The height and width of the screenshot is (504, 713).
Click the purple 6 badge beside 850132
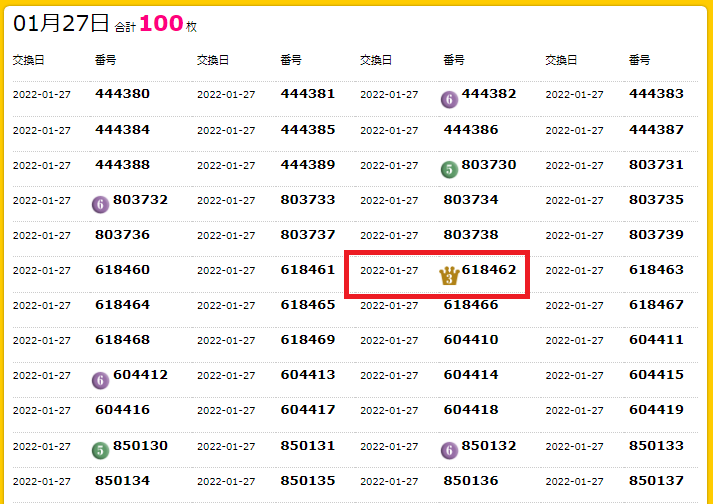click(449, 450)
